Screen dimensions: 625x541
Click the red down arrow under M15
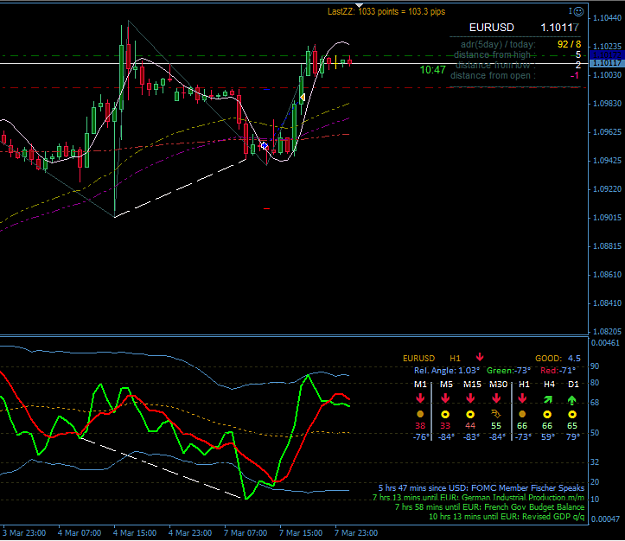point(470,398)
